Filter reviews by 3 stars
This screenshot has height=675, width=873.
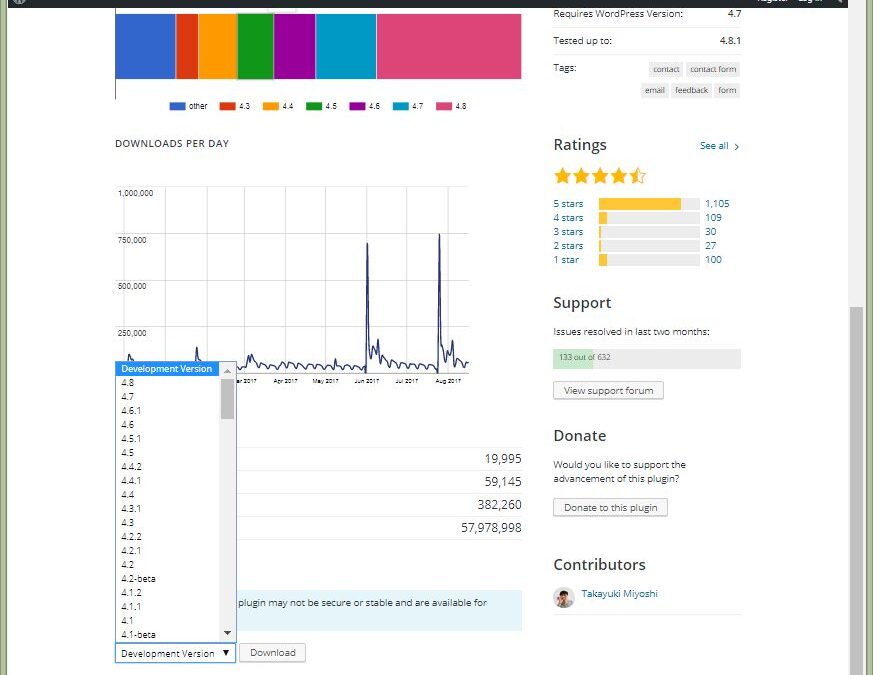(568, 232)
